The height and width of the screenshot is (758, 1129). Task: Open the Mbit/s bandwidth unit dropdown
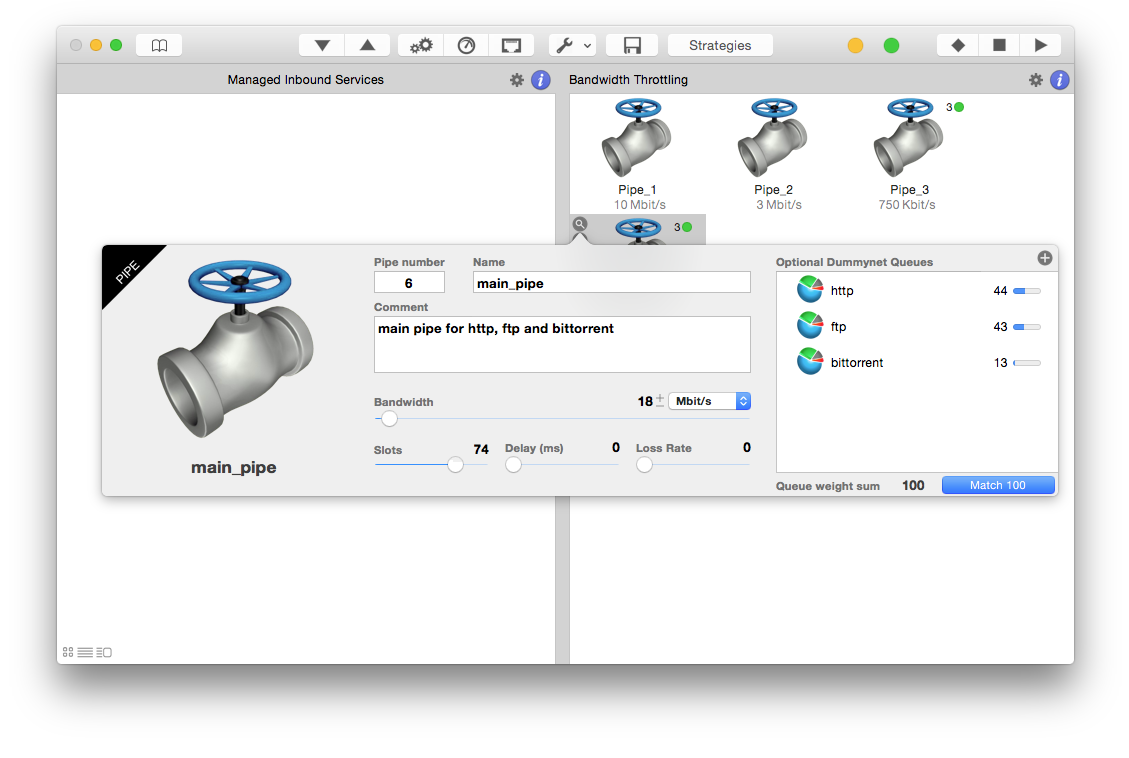tap(709, 401)
